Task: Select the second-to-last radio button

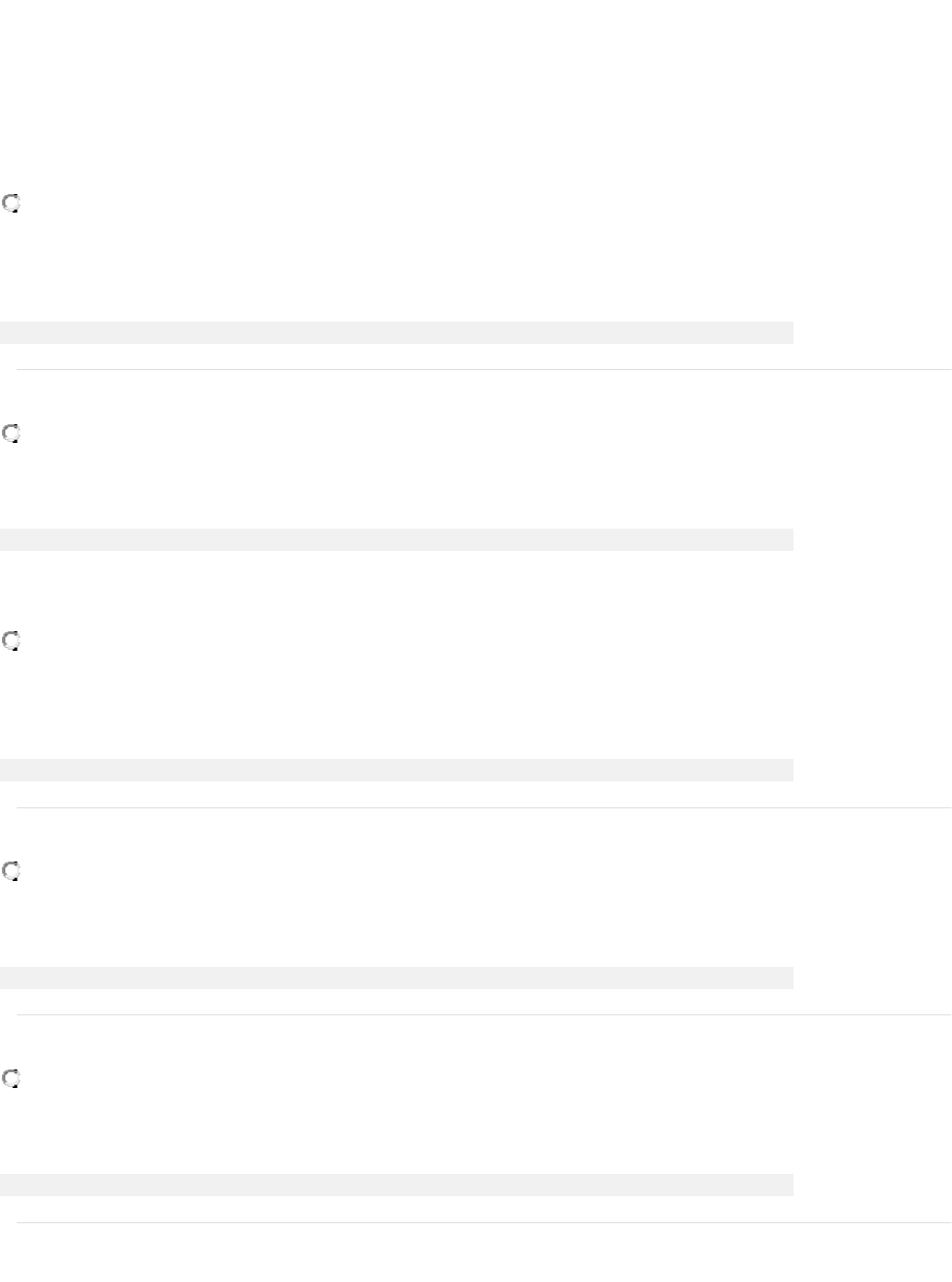Action: [11, 872]
